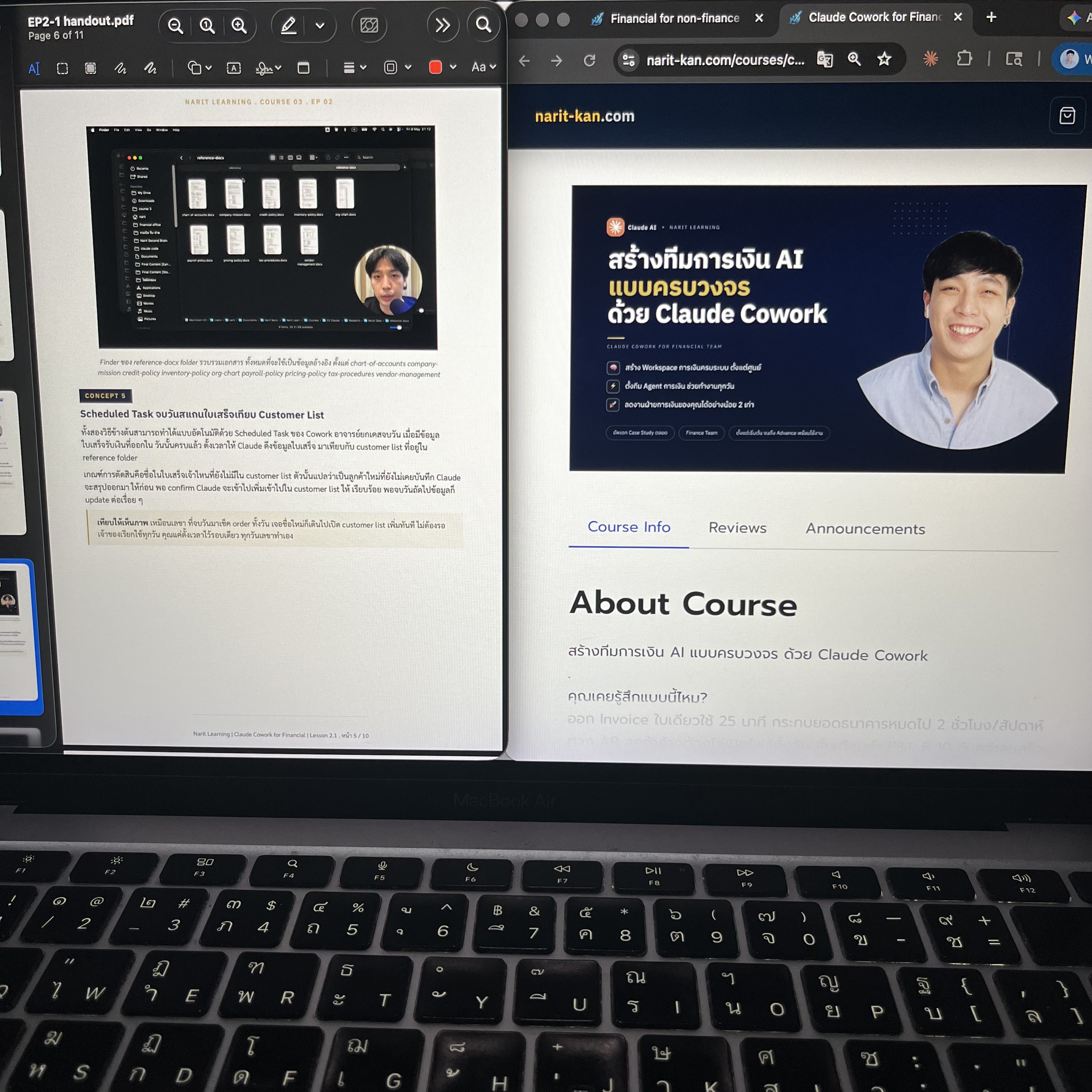This screenshot has height=1092, width=1092.
Task: Open the browser page zoom indicator
Action: pos(854,59)
